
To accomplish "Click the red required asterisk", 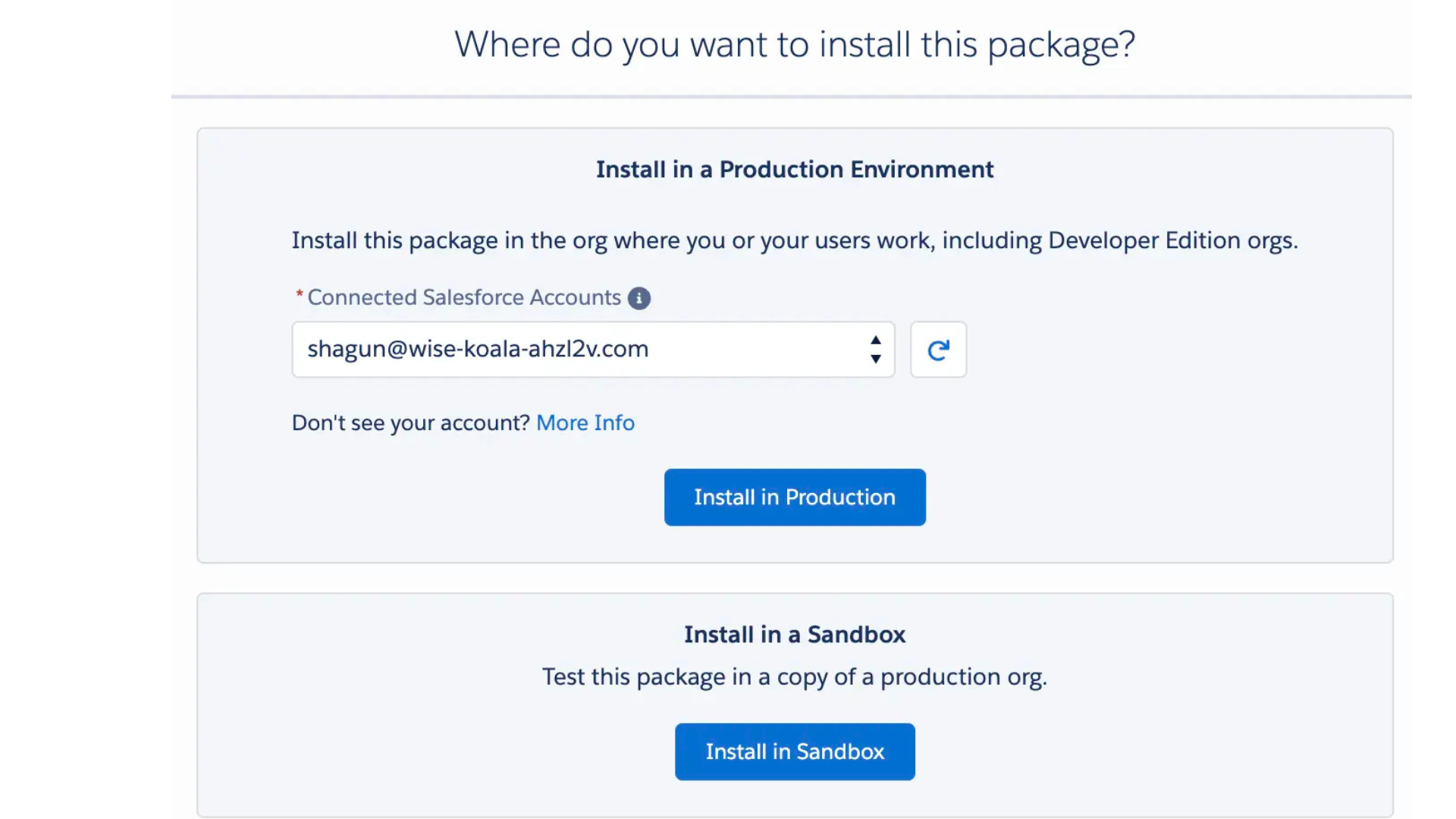I will [300, 294].
